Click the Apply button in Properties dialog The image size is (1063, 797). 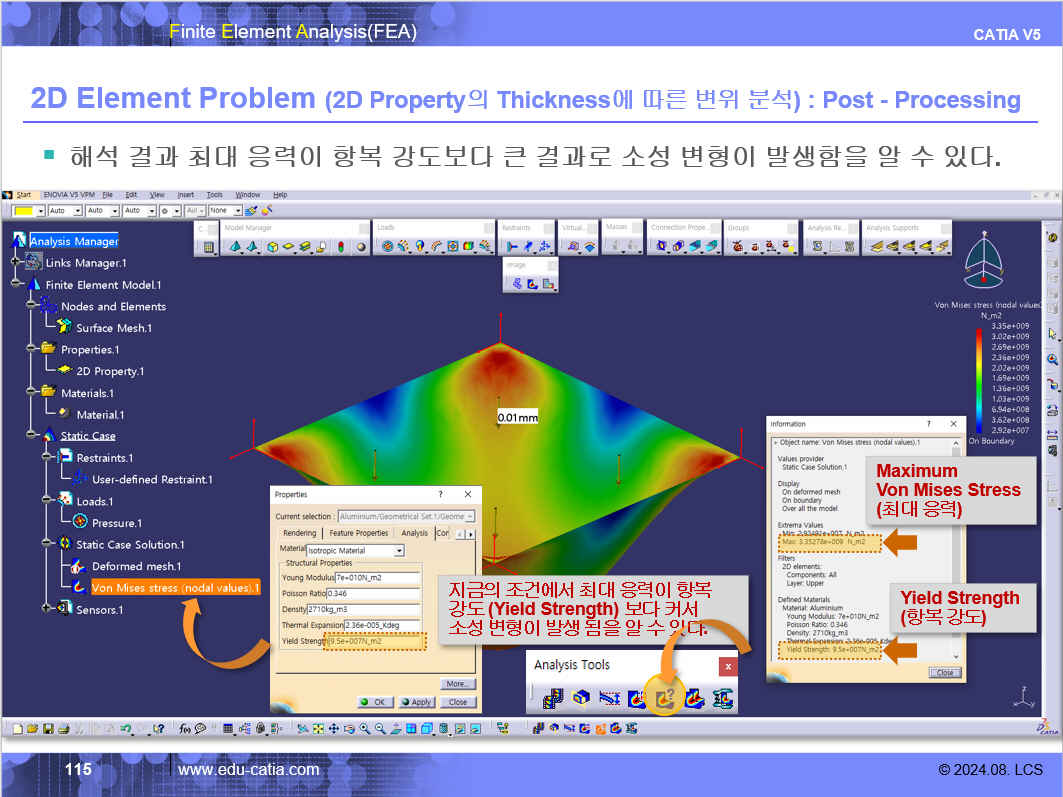[417, 702]
